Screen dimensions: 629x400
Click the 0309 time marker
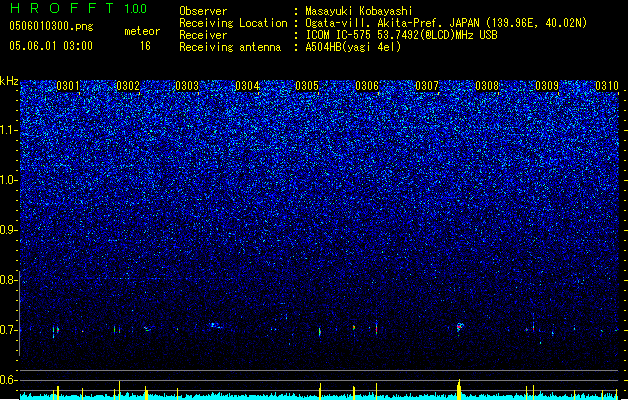tap(547, 86)
